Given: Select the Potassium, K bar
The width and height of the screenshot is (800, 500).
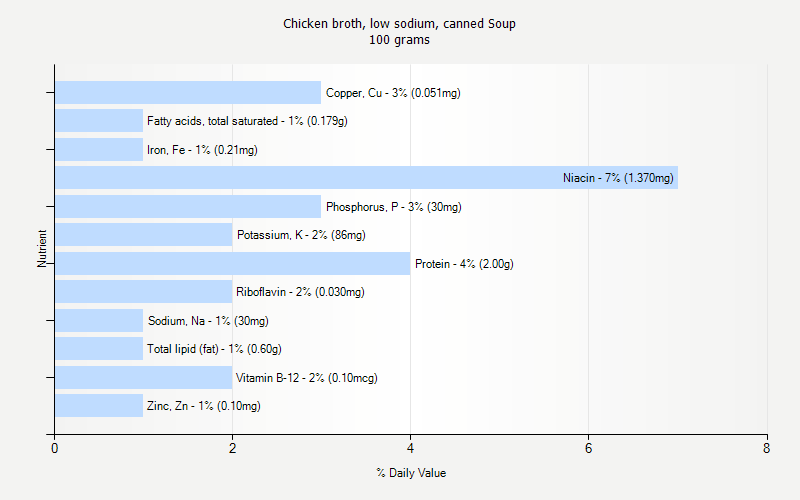Looking at the screenshot, I should [143, 235].
